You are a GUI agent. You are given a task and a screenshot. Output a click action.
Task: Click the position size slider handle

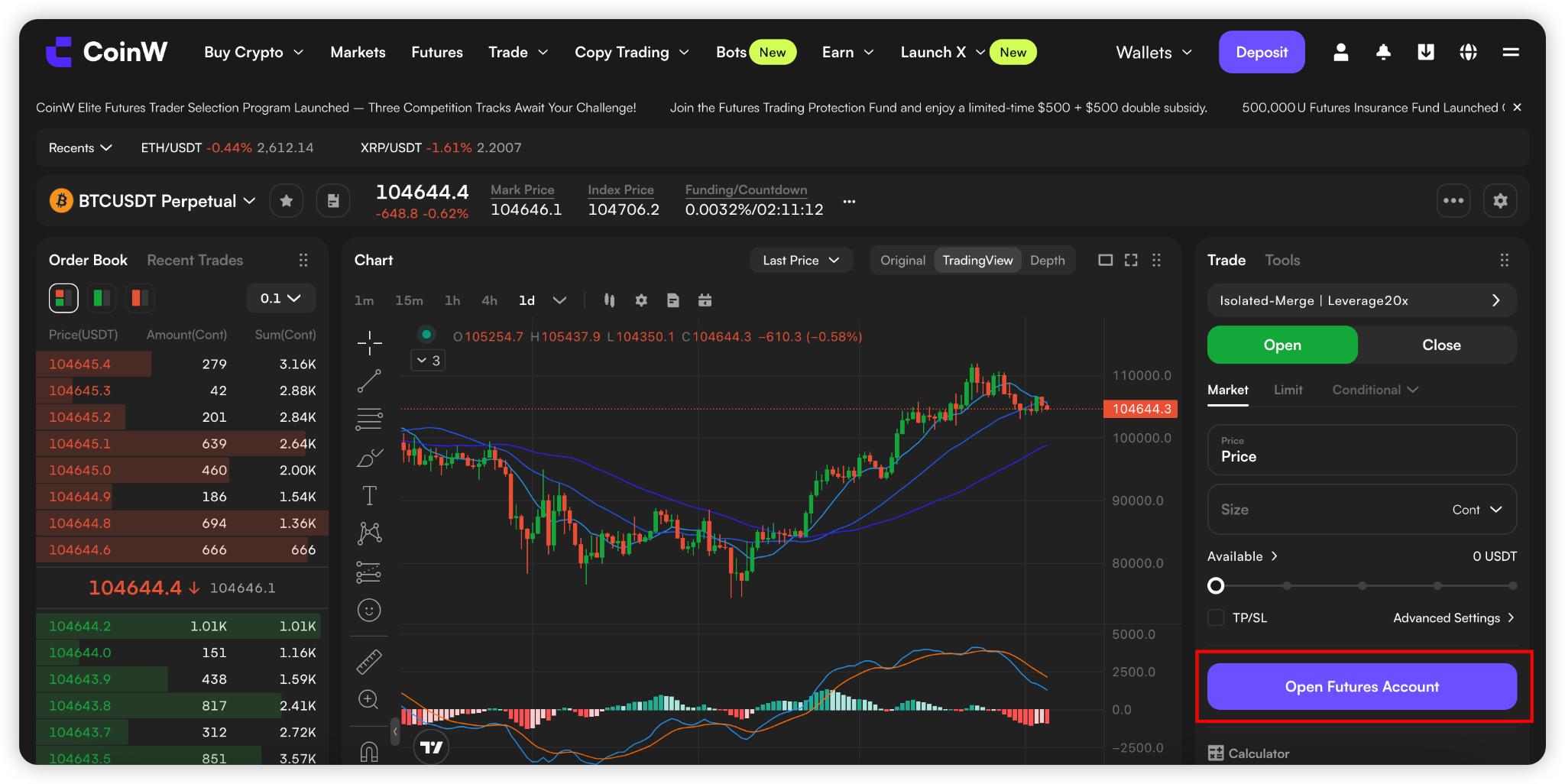tap(1216, 585)
